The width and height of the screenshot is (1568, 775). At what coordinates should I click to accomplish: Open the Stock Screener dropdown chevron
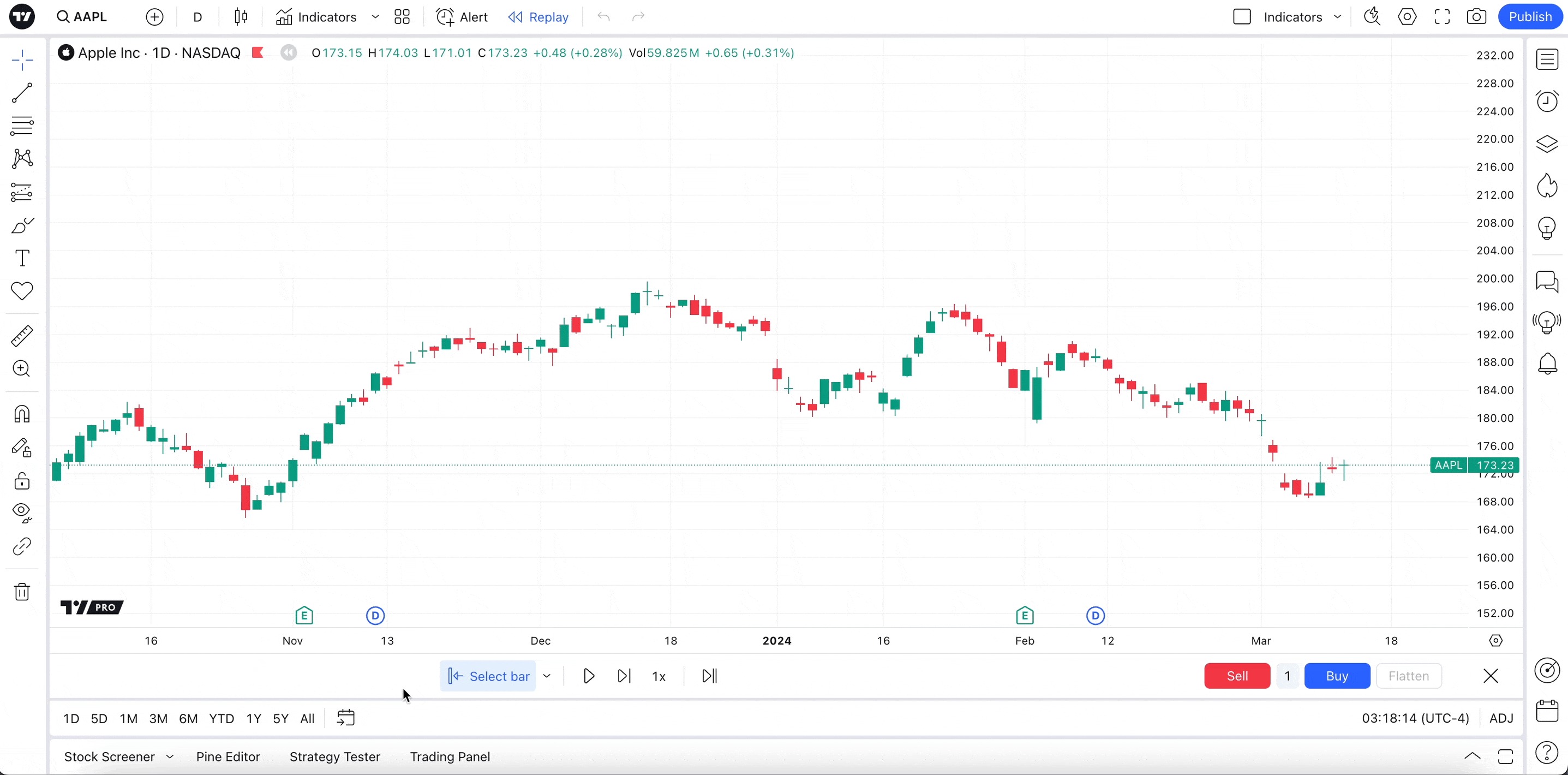(x=170, y=757)
